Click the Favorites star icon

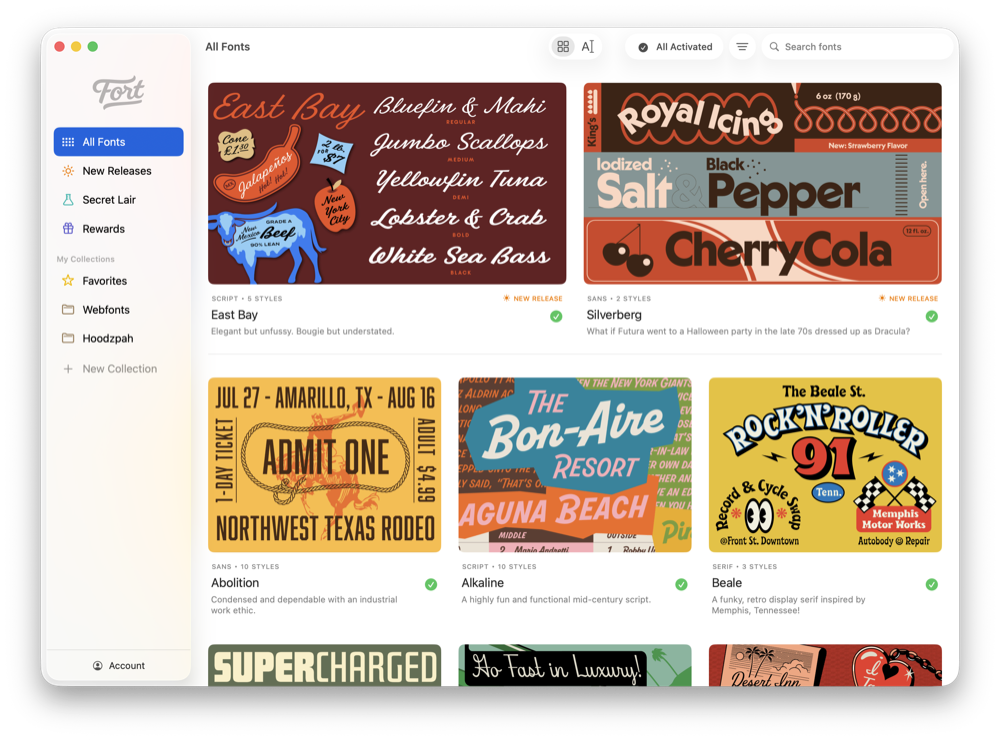pos(68,281)
